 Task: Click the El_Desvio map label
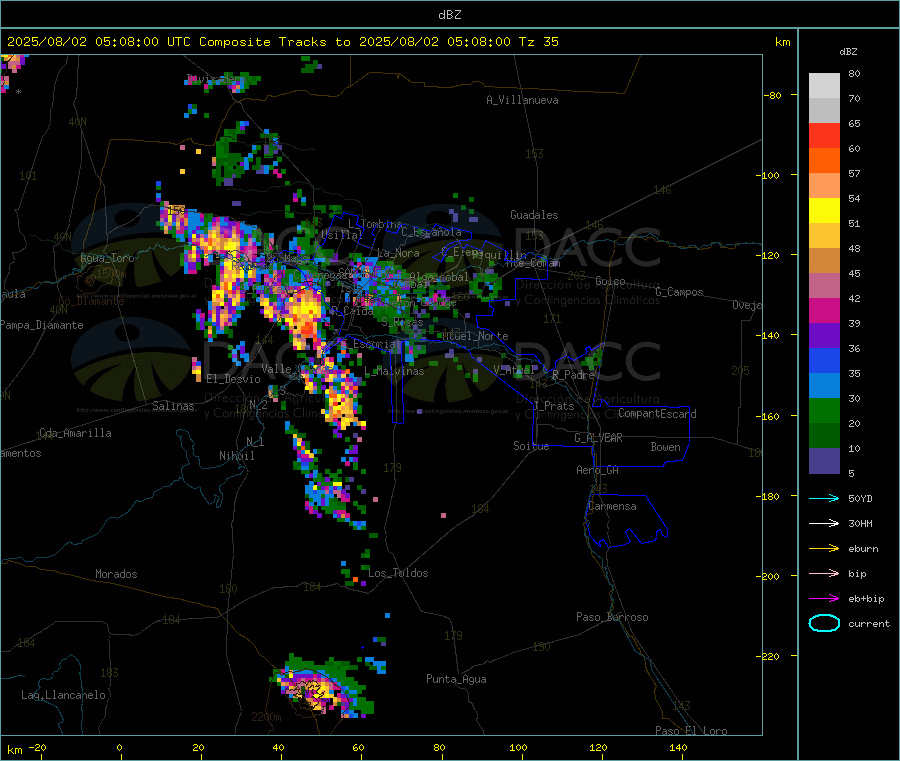click(x=234, y=379)
